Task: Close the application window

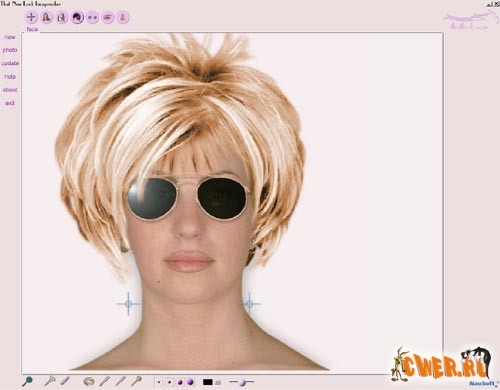Action: [497, 4]
